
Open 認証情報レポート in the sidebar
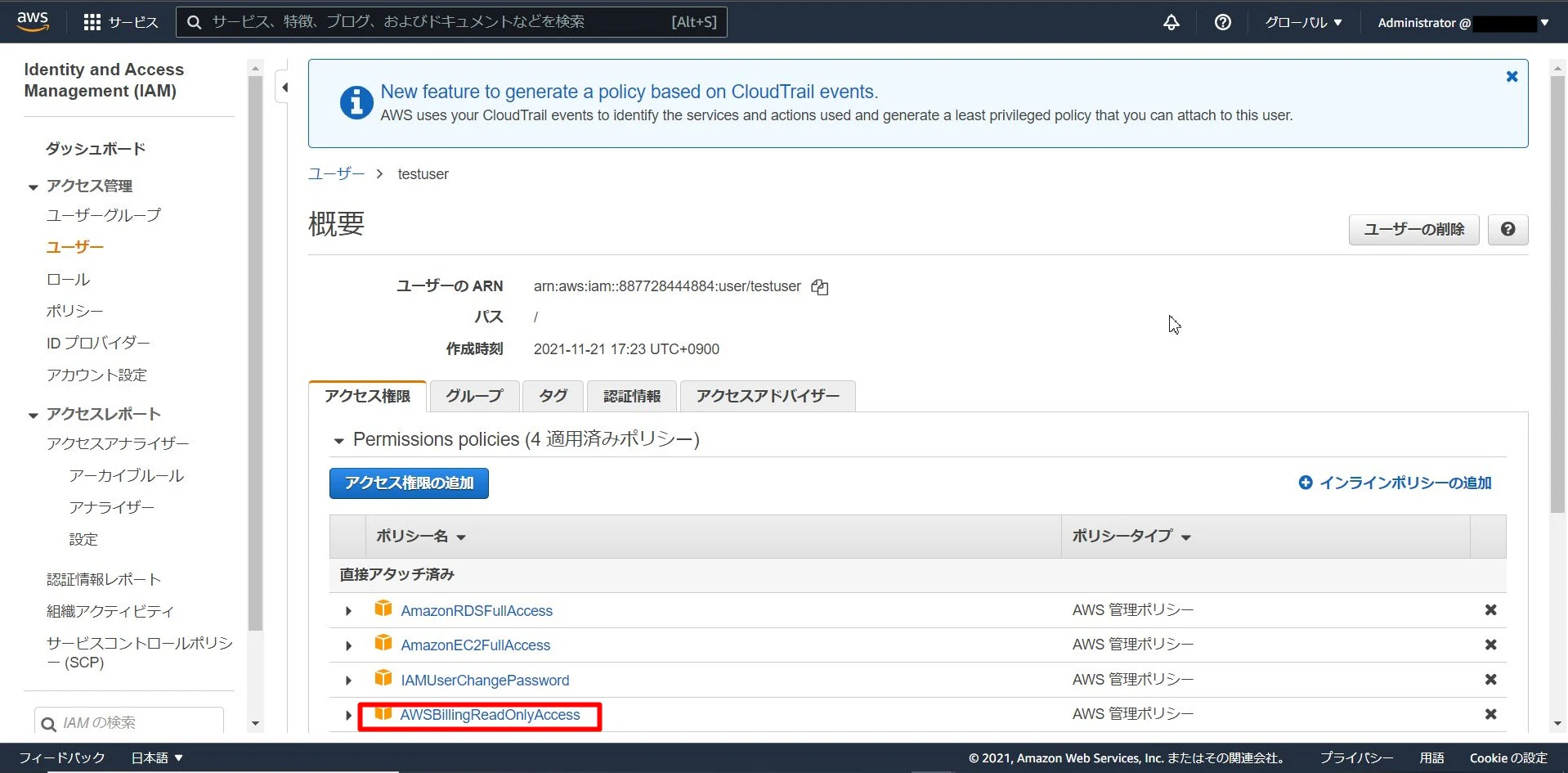104,579
